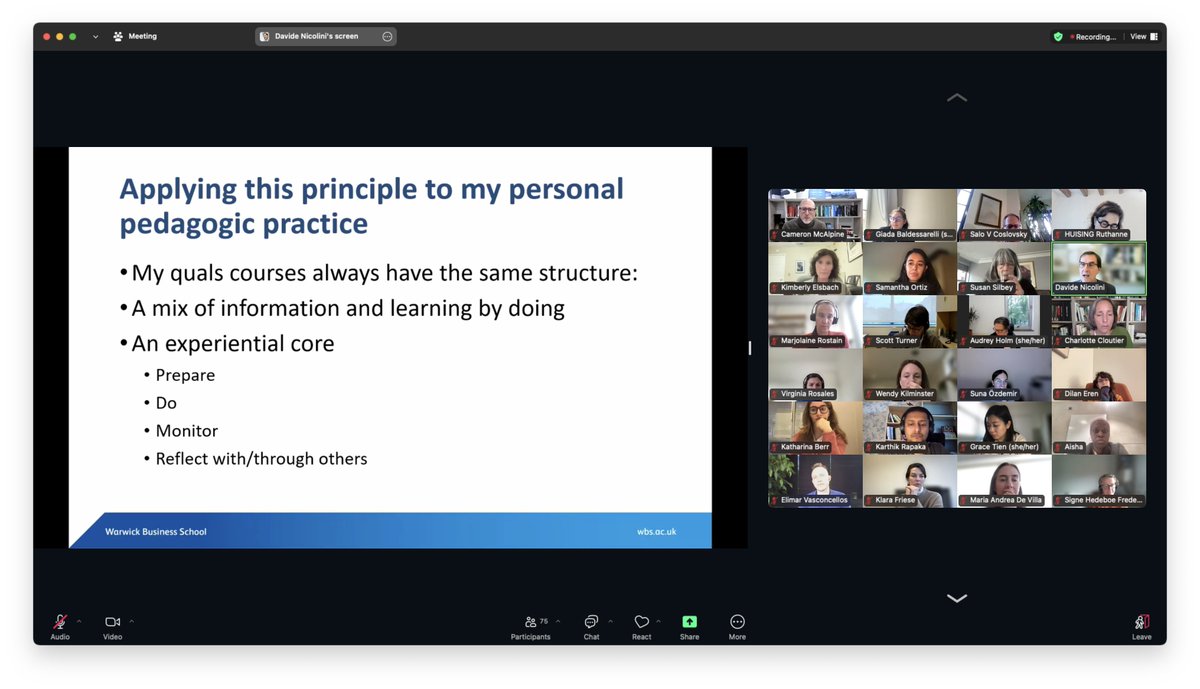The width and height of the screenshot is (1200, 689).
Task: Start video with the camera icon
Action: pyautogui.click(x=112, y=622)
